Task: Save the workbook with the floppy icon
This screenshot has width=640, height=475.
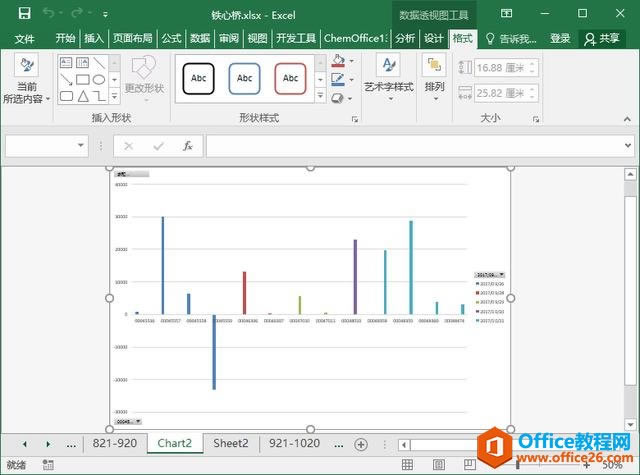Action: point(24,14)
